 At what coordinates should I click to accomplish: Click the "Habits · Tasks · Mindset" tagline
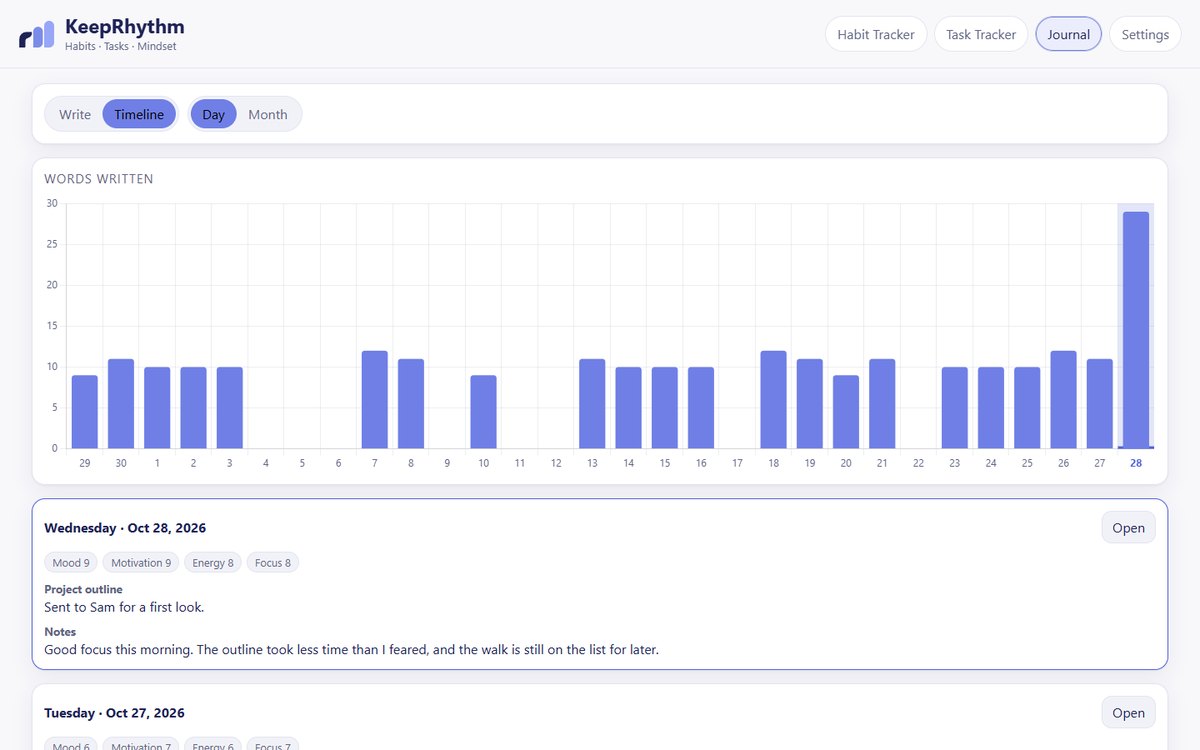(x=121, y=47)
